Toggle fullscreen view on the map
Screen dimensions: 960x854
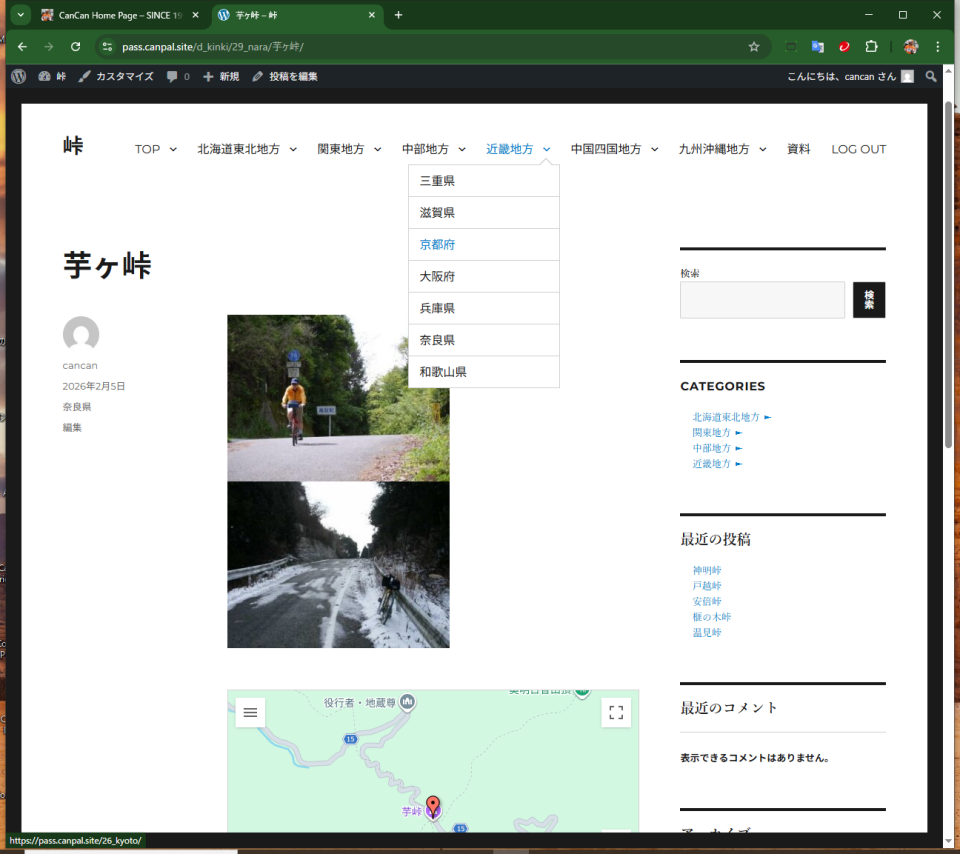coord(616,712)
